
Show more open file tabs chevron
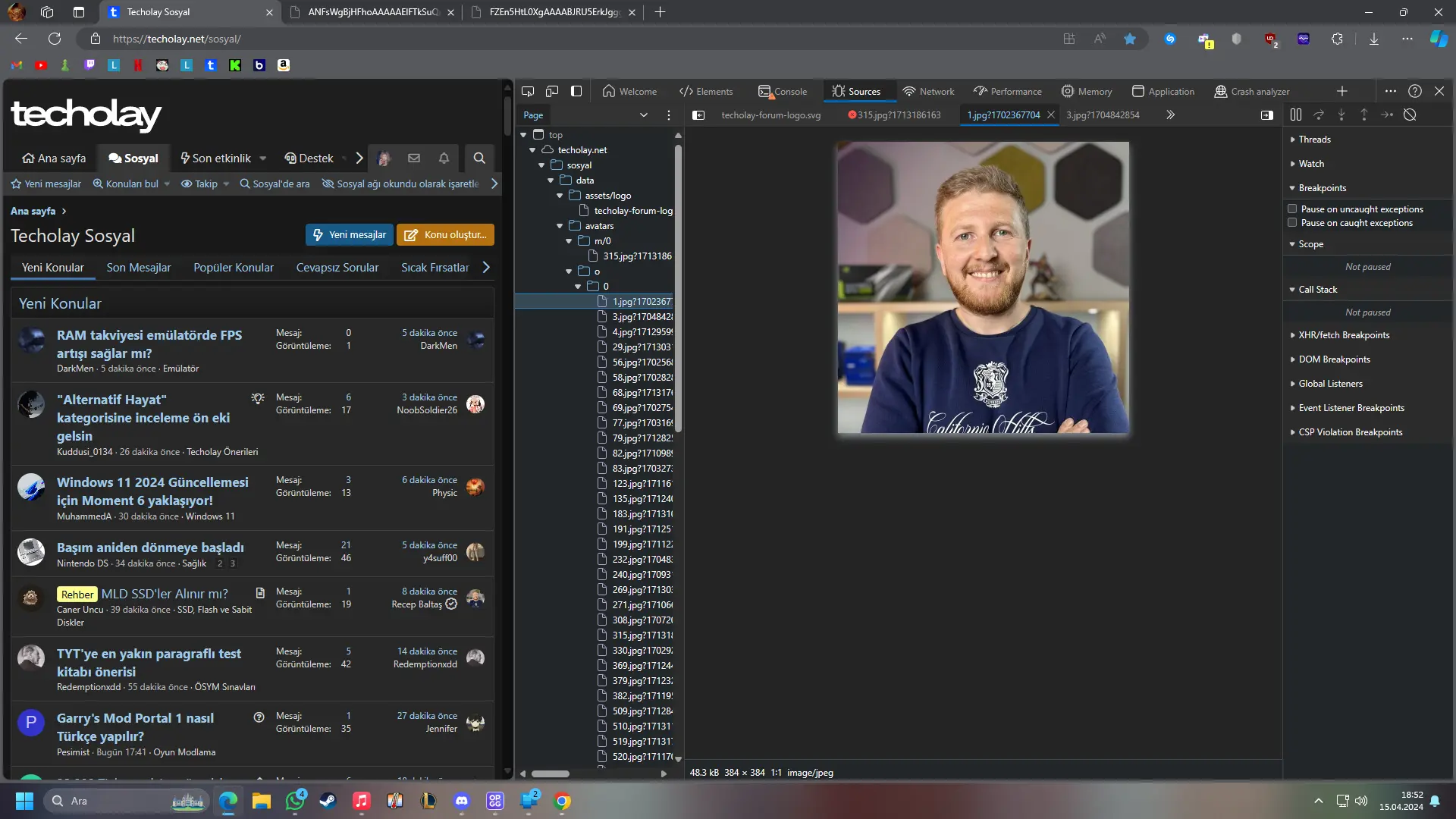coord(1170,115)
